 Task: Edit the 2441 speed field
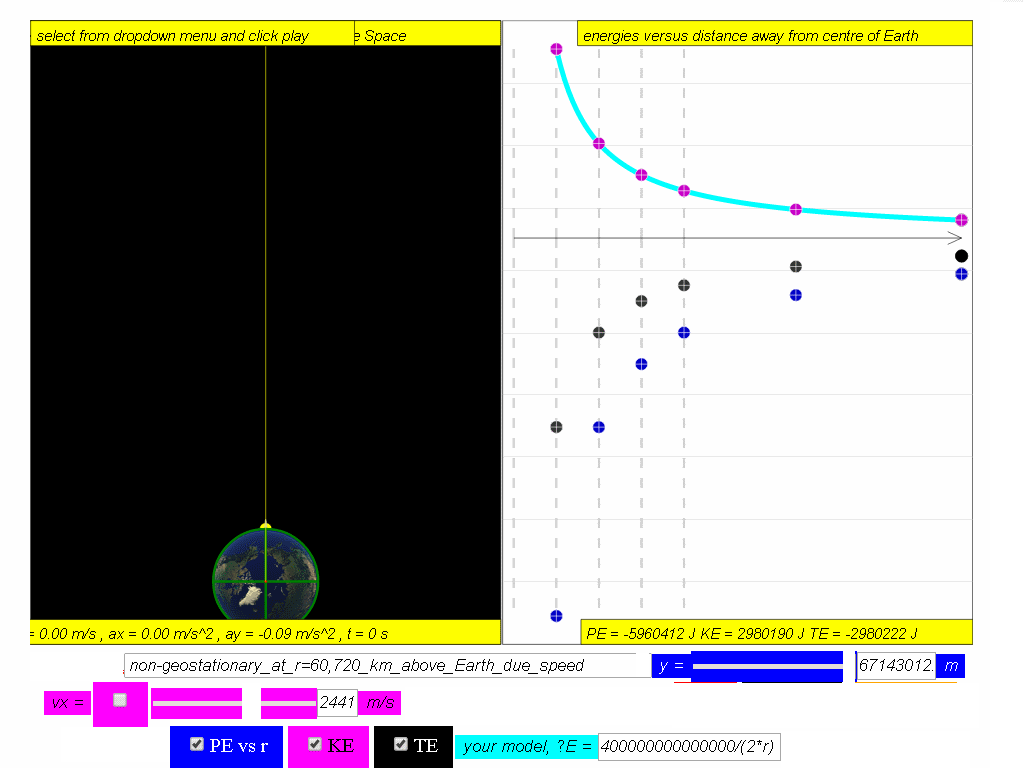click(x=337, y=703)
